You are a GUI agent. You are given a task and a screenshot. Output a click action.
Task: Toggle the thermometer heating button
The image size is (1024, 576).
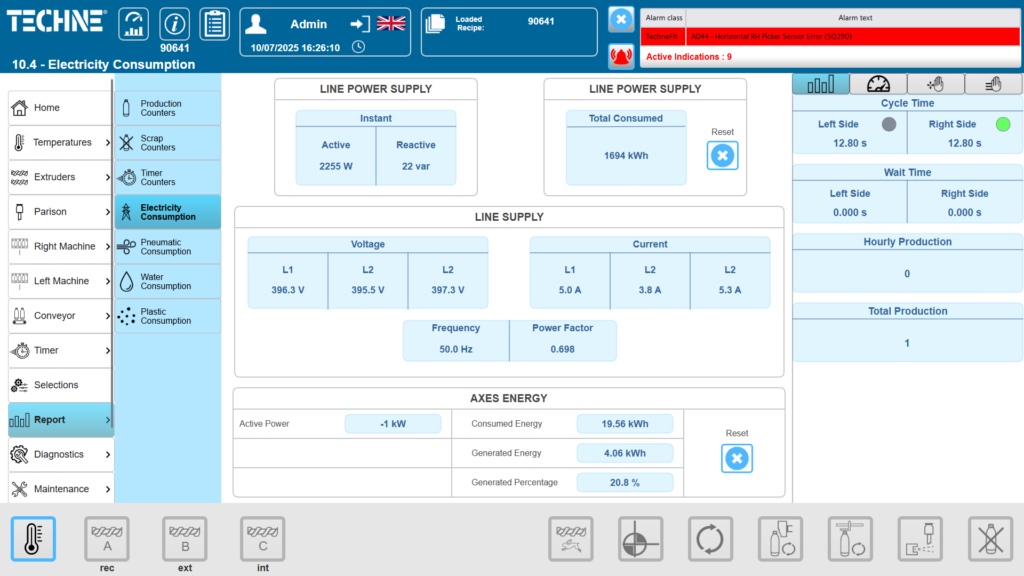tap(33, 539)
